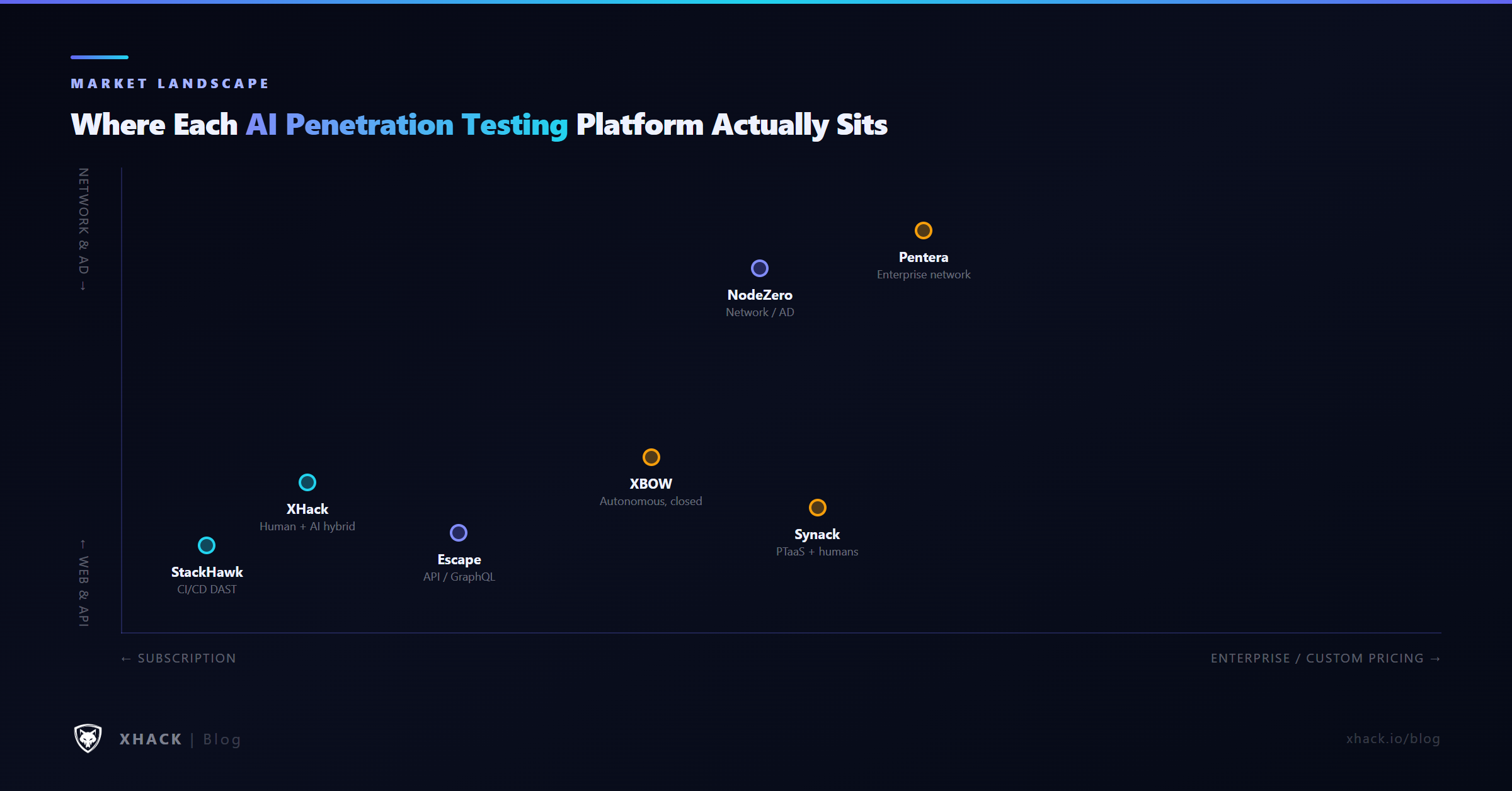The height and width of the screenshot is (791, 1512).
Task: Click the 'Where Each' title words
Action: pos(154,125)
